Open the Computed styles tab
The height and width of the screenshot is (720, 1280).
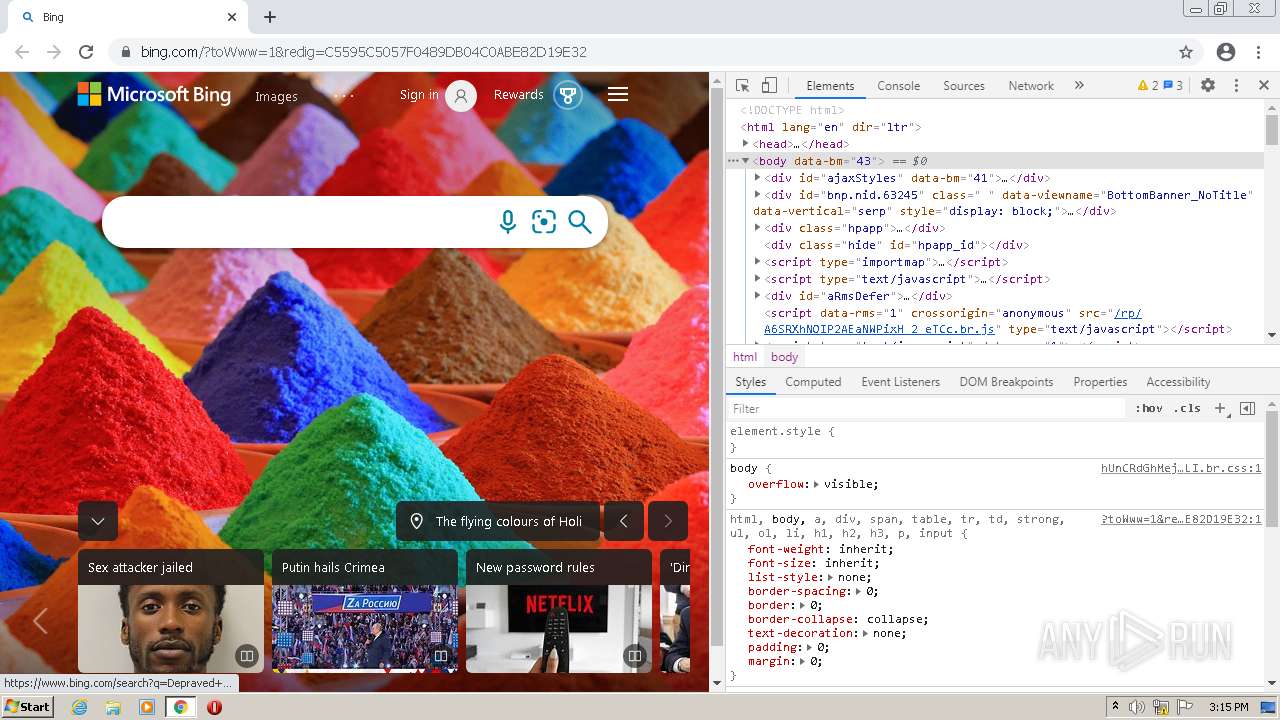click(813, 382)
